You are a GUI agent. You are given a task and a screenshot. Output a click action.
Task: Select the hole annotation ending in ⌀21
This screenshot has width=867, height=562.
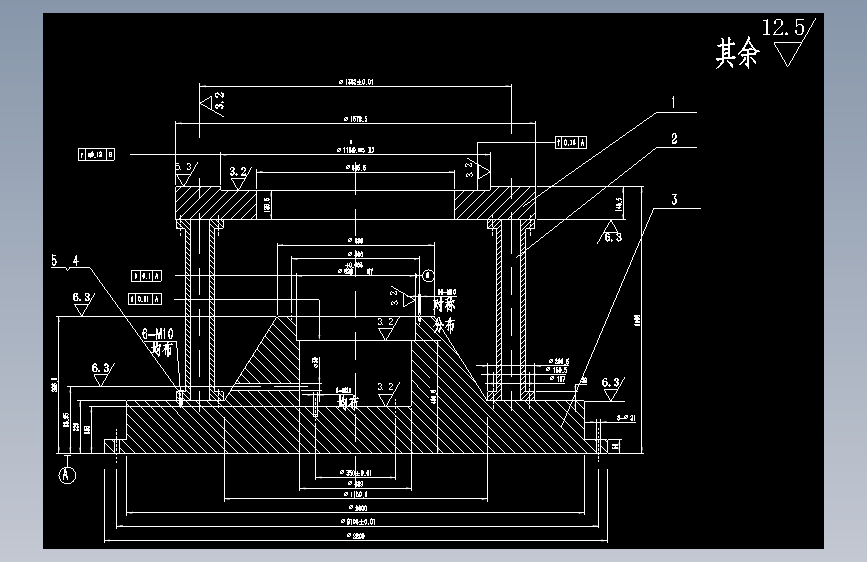625,418
